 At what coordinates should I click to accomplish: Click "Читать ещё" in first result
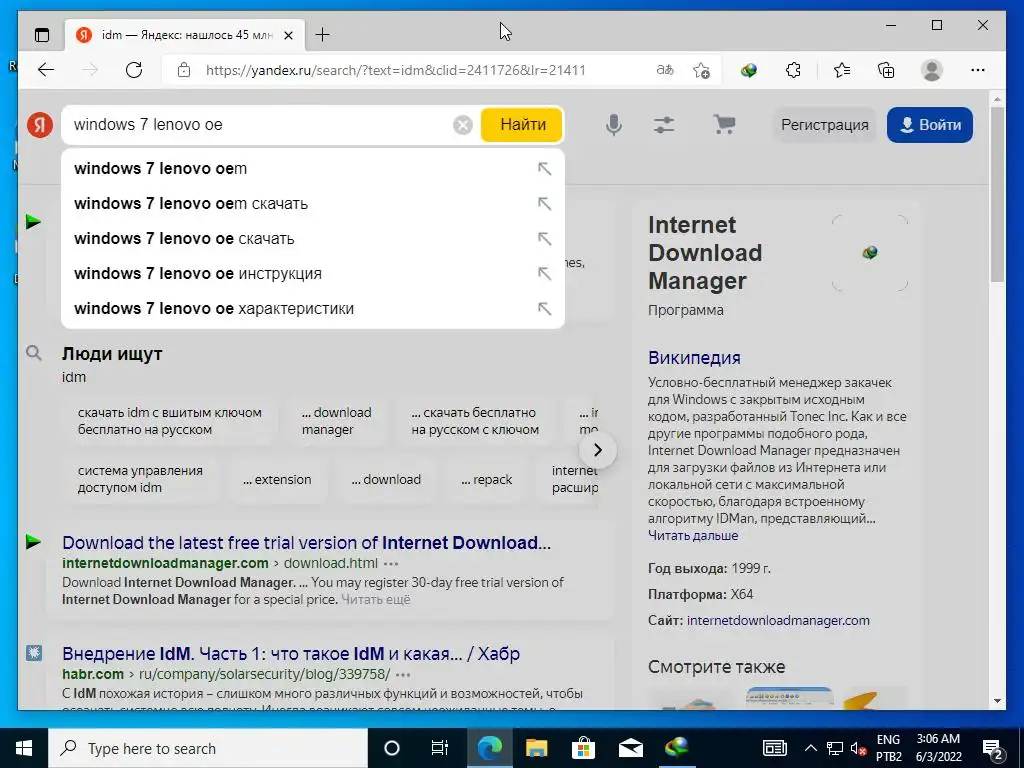click(x=376, y=600)
